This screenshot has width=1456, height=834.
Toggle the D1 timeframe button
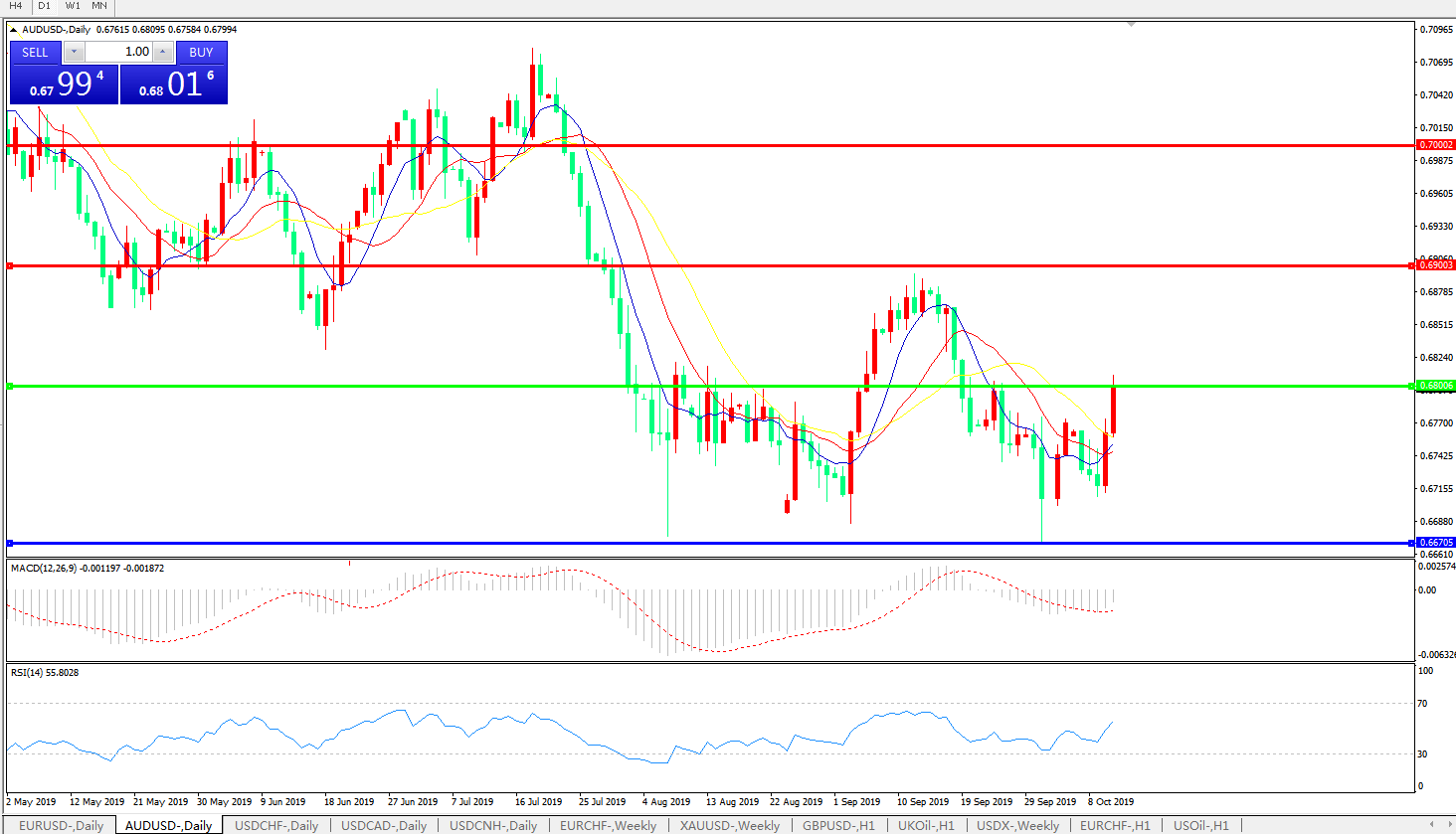[x=44, y=6]
